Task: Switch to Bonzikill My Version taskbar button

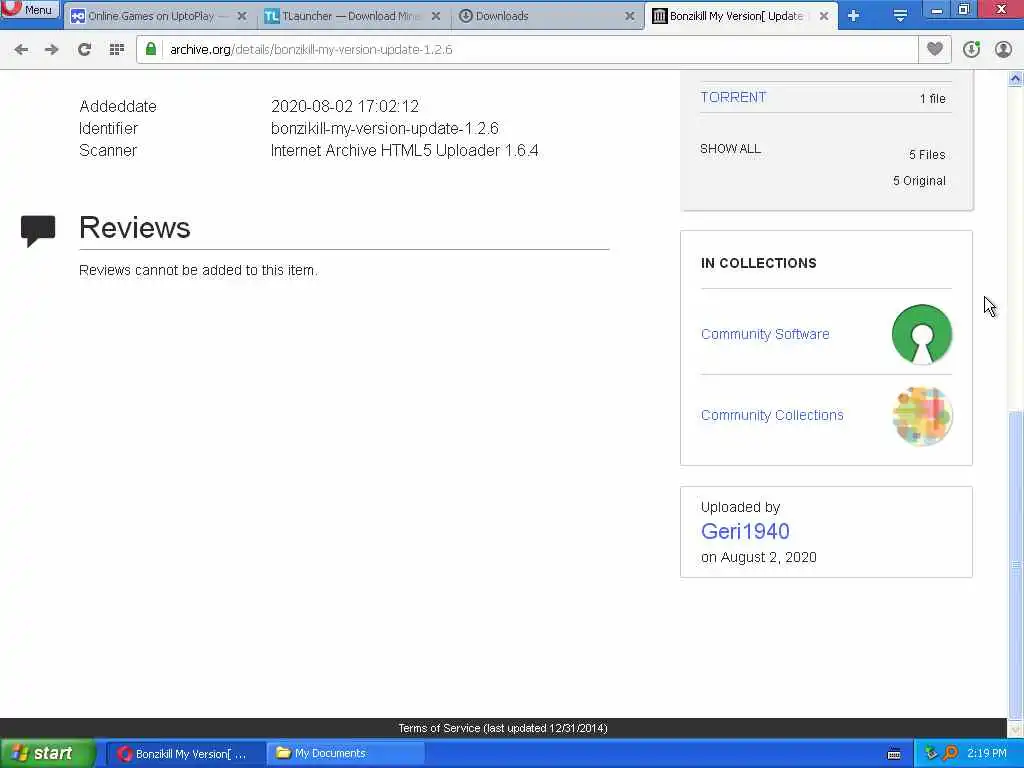Action: coord(185,754)
